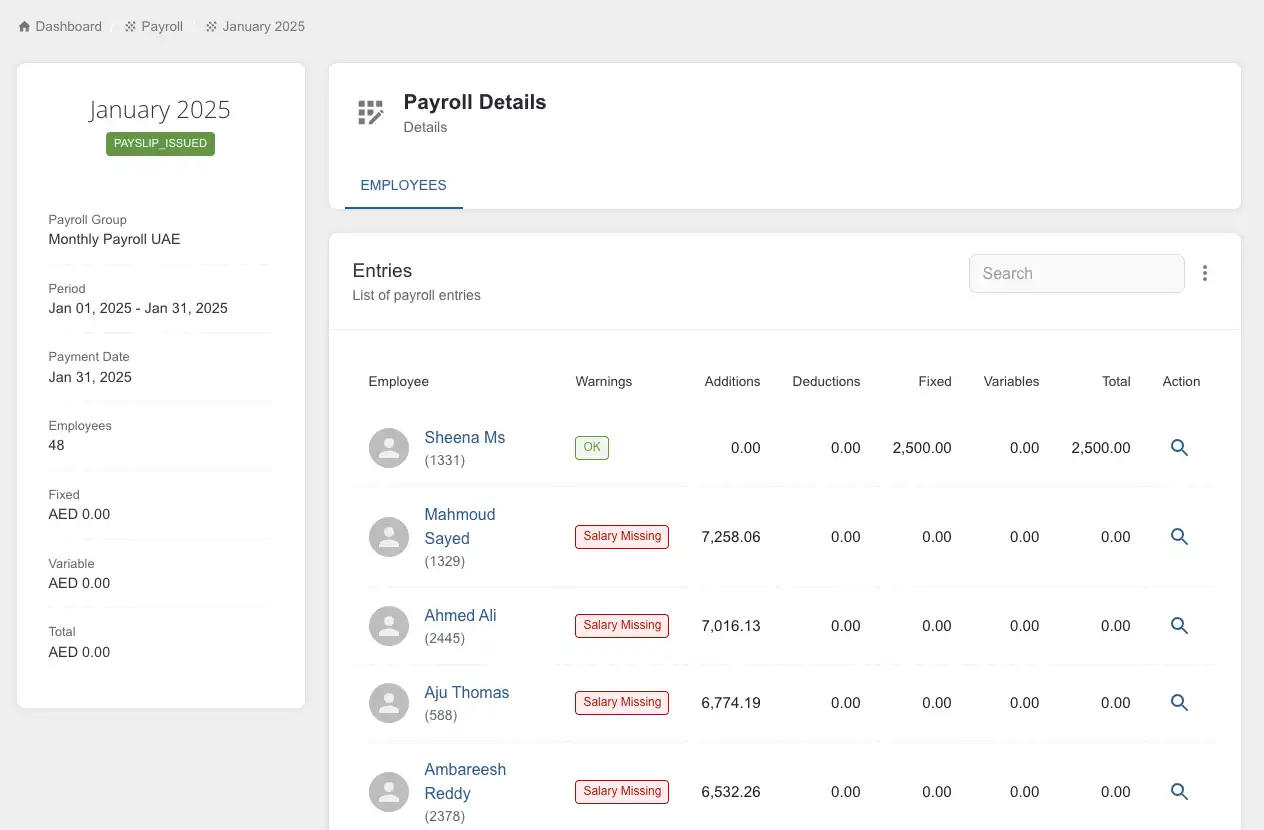Click Ambareesh Reddy's avatar picture
The width and height of the screenshot is (1264, 830).
click(389, 791)
